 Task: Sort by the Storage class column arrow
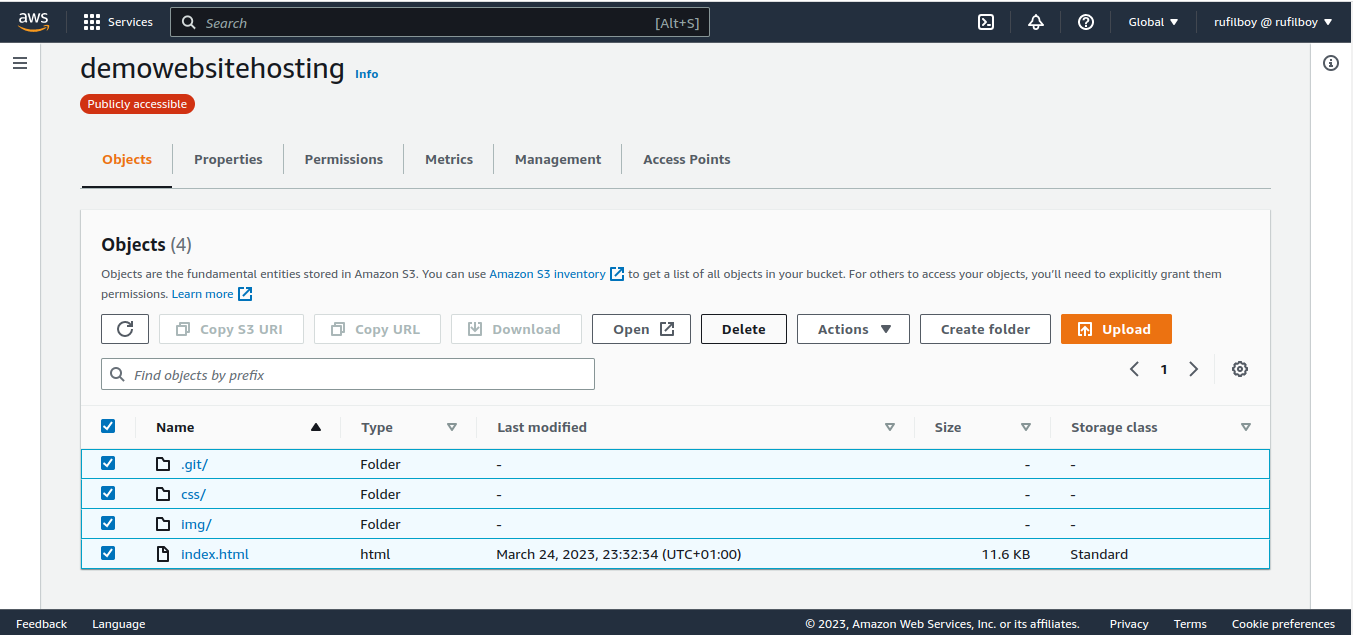pyautogui.click(x=1246, y=427)
